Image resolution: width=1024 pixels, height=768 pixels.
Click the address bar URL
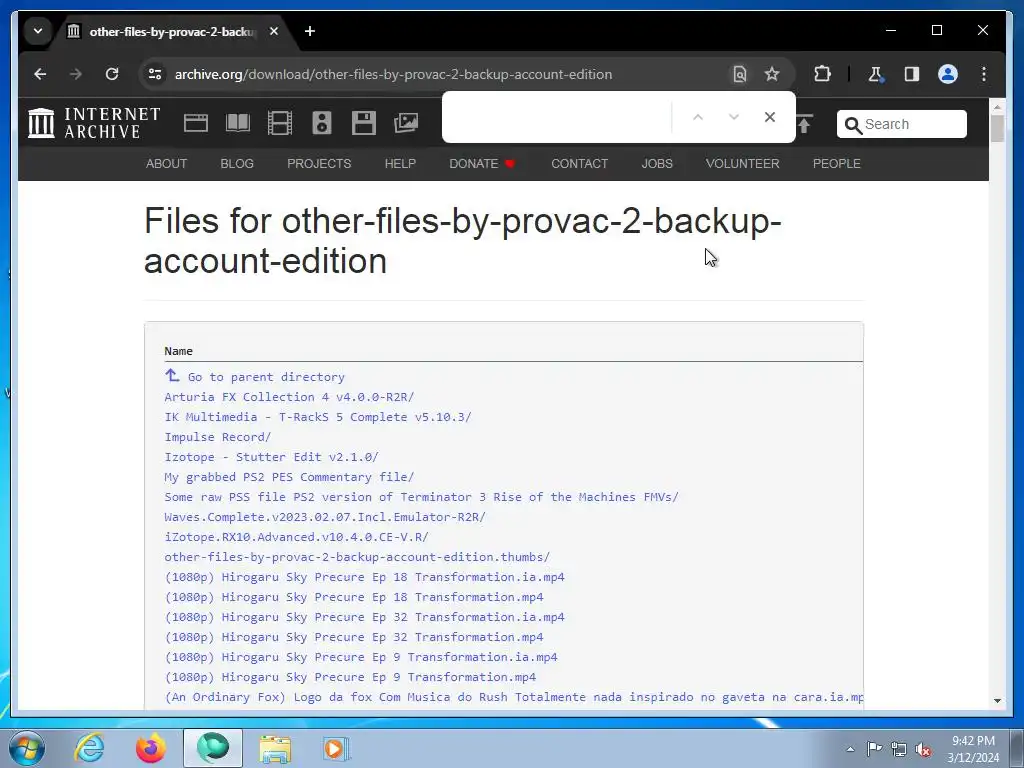click(393, 74)
